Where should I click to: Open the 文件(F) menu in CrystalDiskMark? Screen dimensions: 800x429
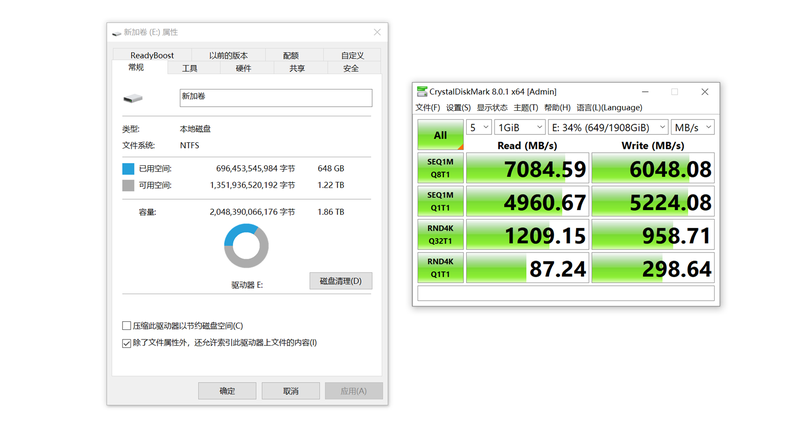pyautogui.click(x=428, y=108)
